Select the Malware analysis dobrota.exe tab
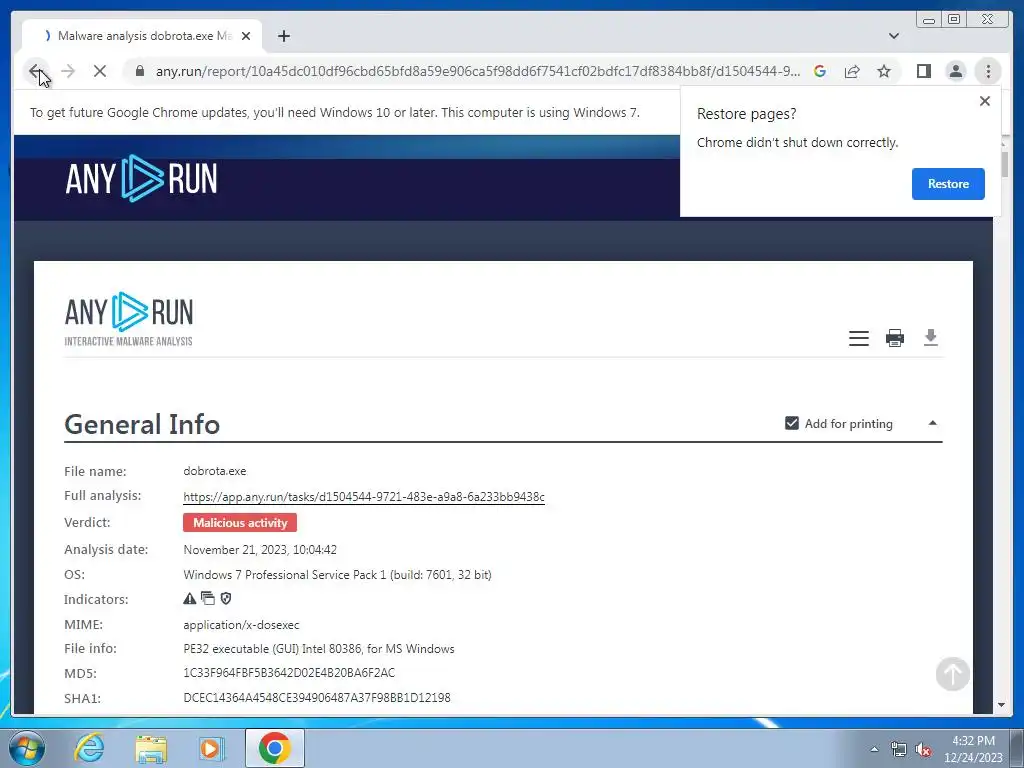The width and height of the screenshot is (1024, 768). pyautogui.click(x=142, y=36)
